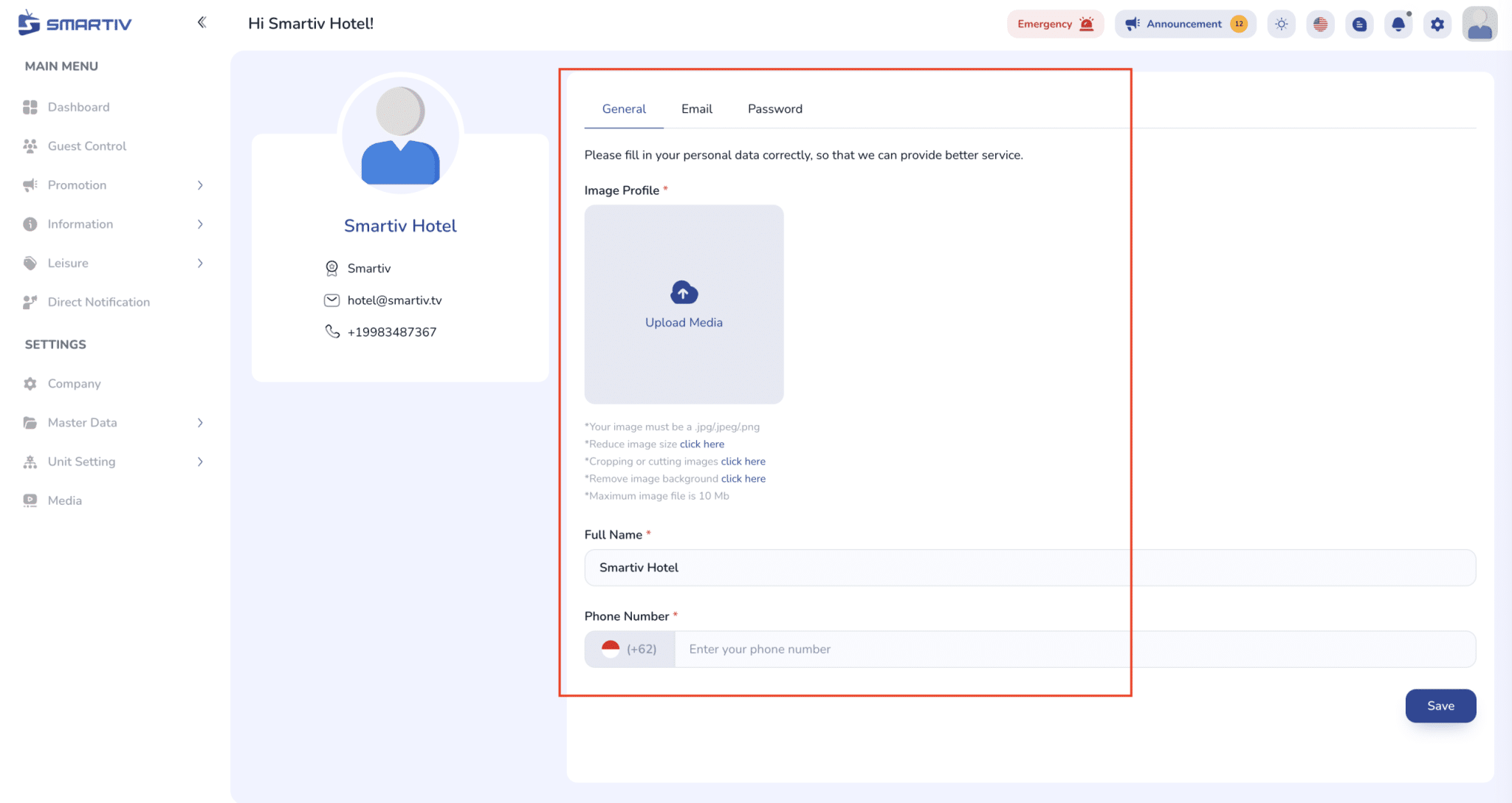Open the chat messages icon

click(x=1359, y=24)
